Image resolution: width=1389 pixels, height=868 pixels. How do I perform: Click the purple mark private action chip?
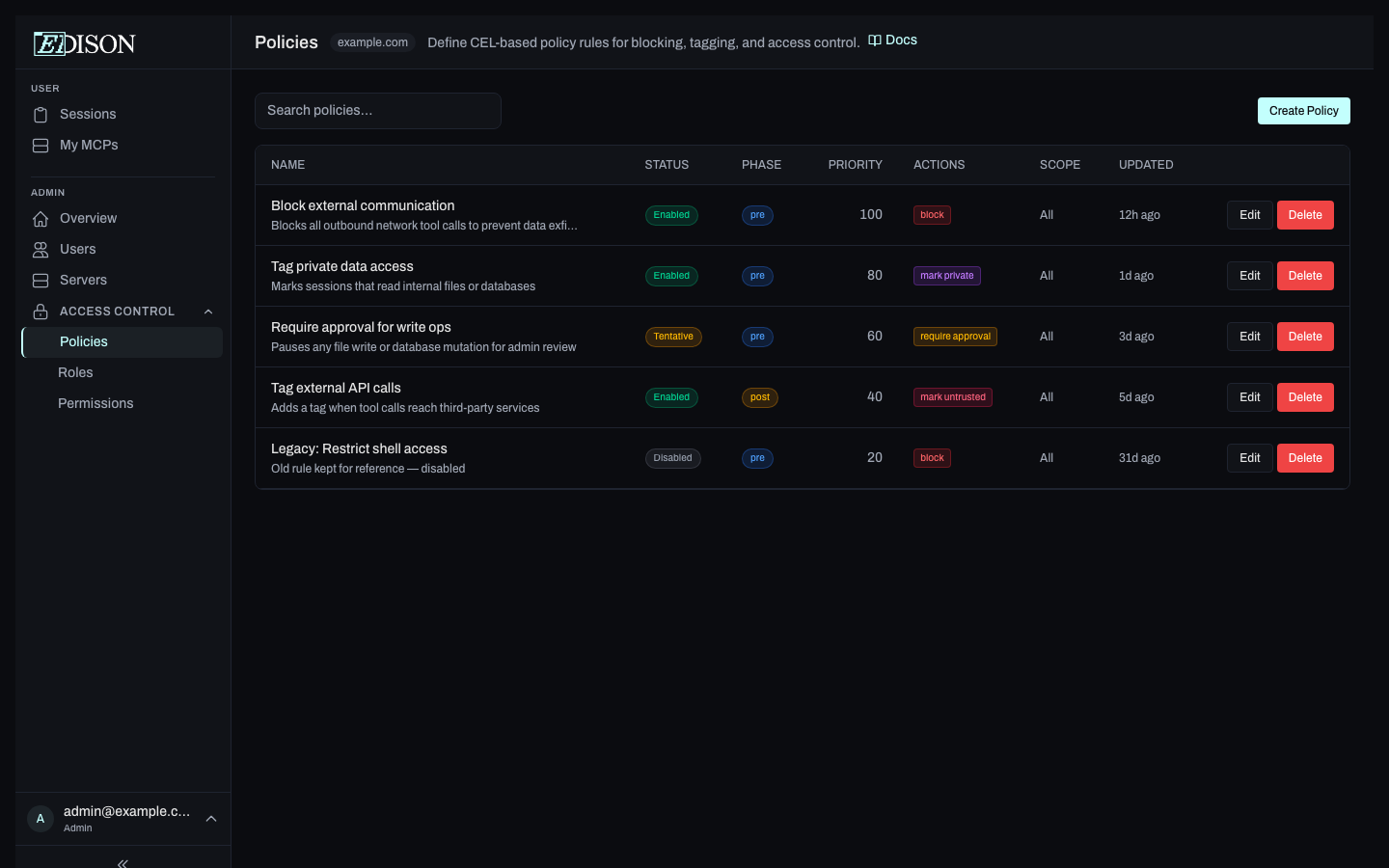[946, 276]
